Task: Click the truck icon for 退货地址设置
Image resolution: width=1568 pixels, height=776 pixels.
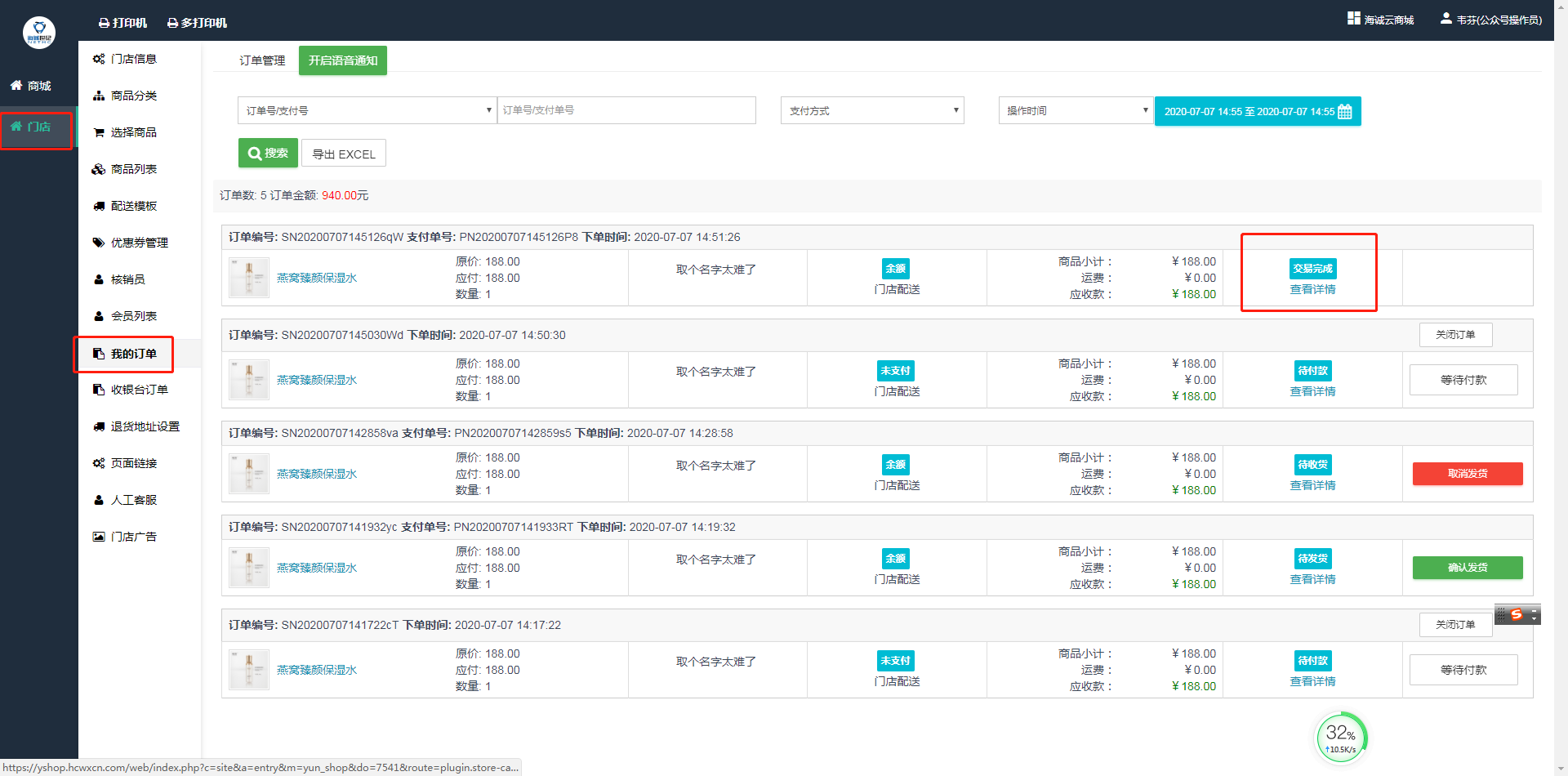Action: click(99, 426)
